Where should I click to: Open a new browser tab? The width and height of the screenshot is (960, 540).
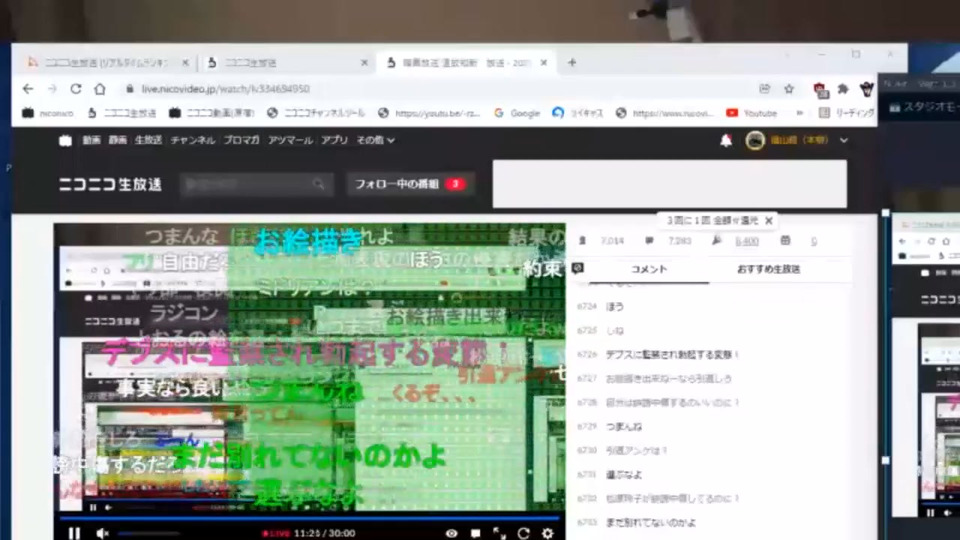(572, 62)
